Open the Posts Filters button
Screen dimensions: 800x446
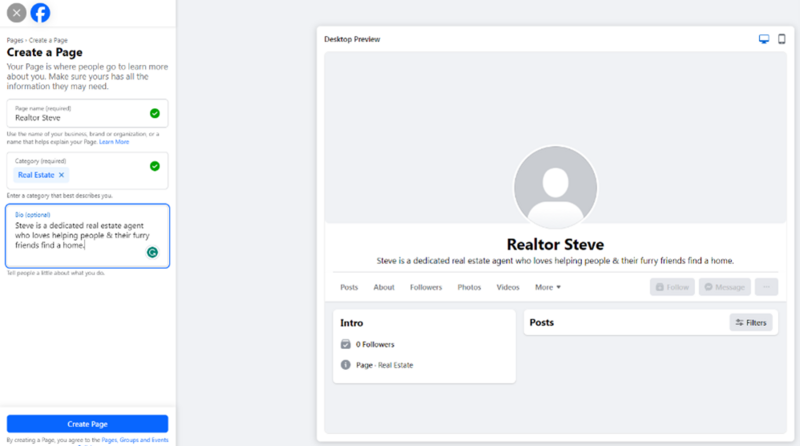tap(751, 323)
